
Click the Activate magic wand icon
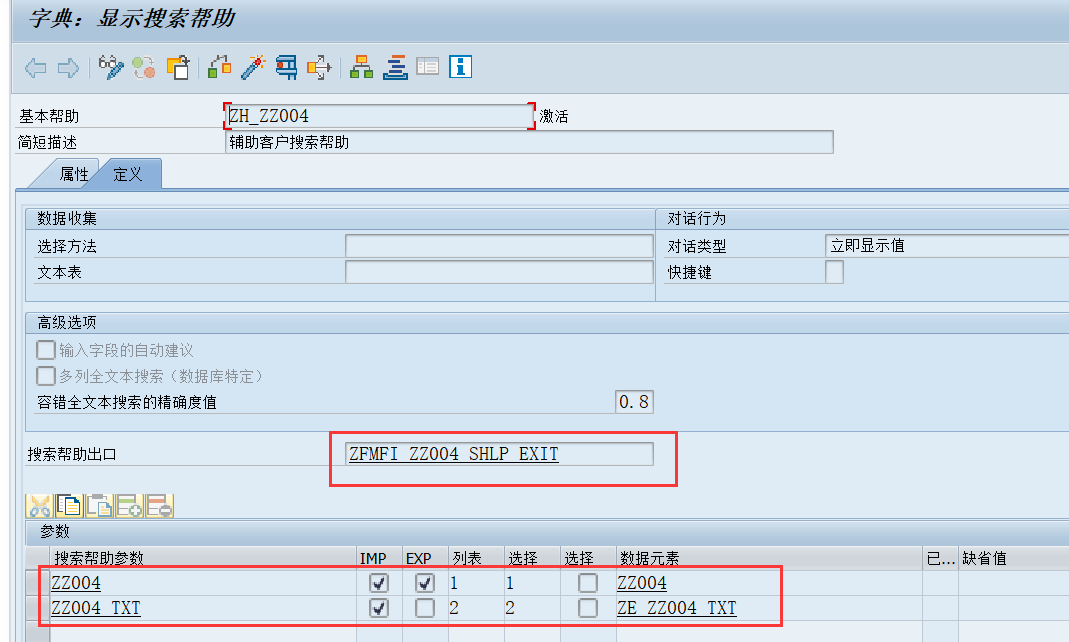(x=250, y=67)
